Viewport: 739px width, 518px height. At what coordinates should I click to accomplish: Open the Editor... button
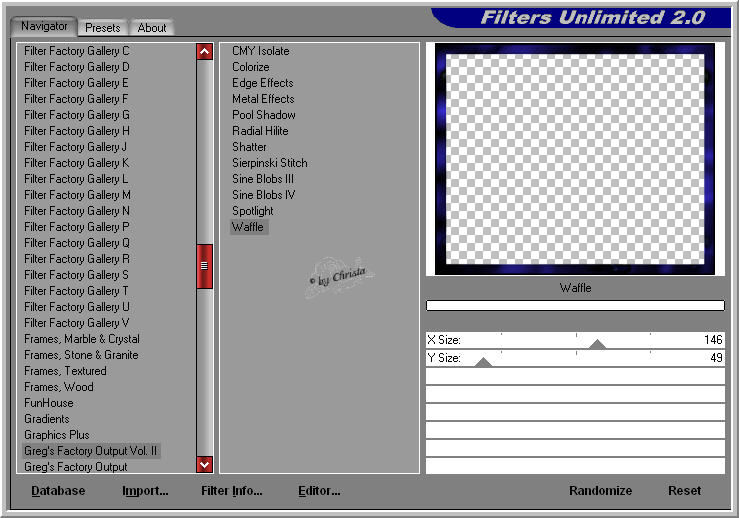(x=319, y=491)
